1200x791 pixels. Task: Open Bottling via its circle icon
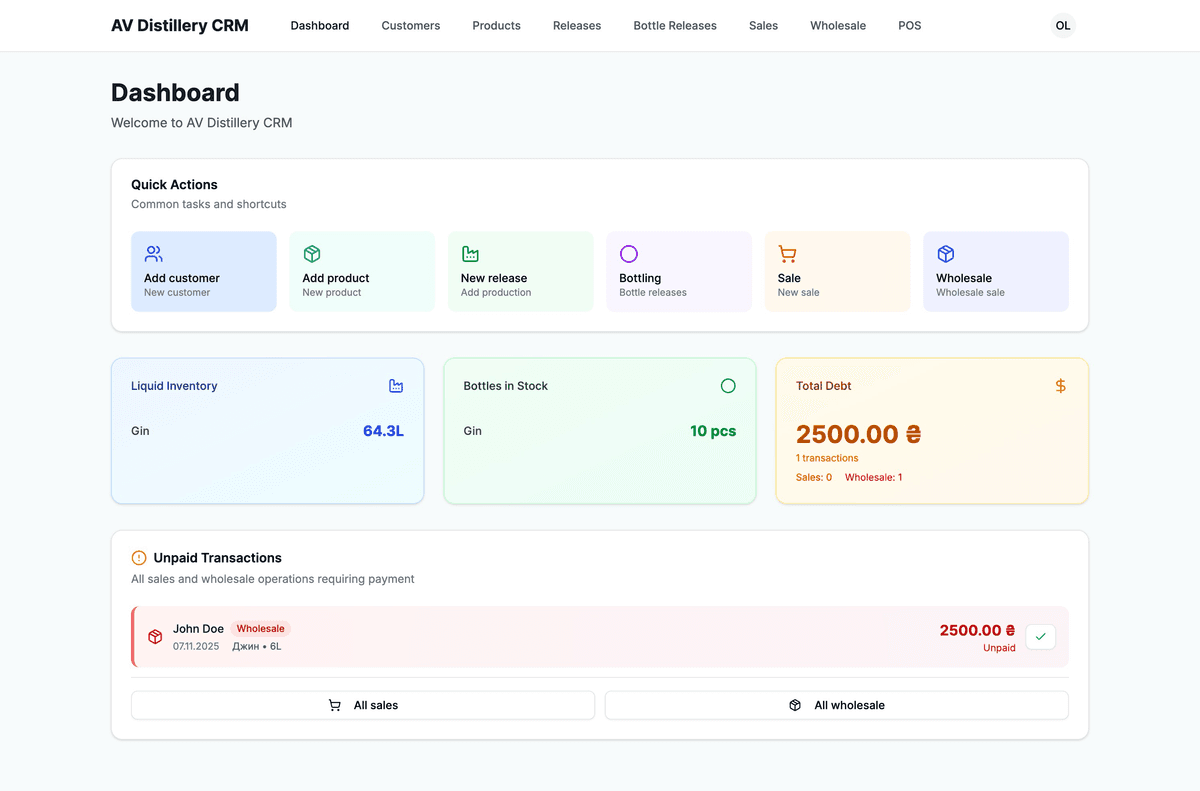[x=628, y=254]
